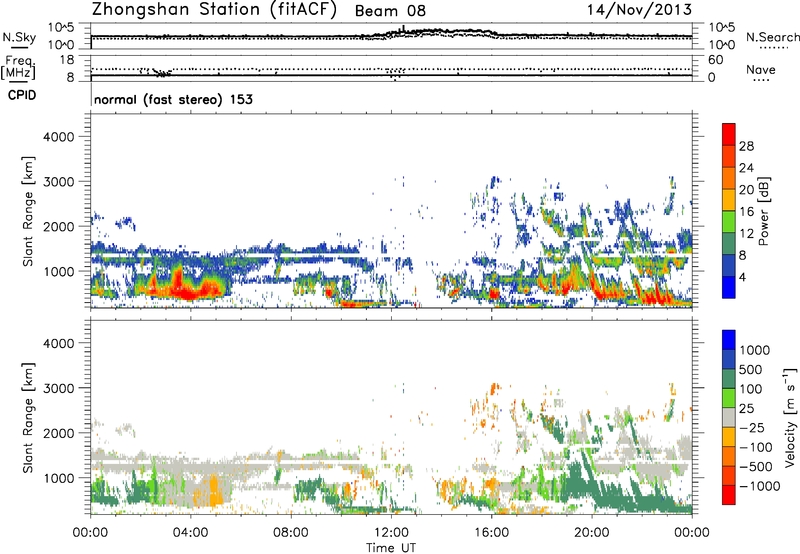The height and width of the screenshot is (554, 800).
Task: Click the date 14/Nov/2013
Action: point(639,10)
